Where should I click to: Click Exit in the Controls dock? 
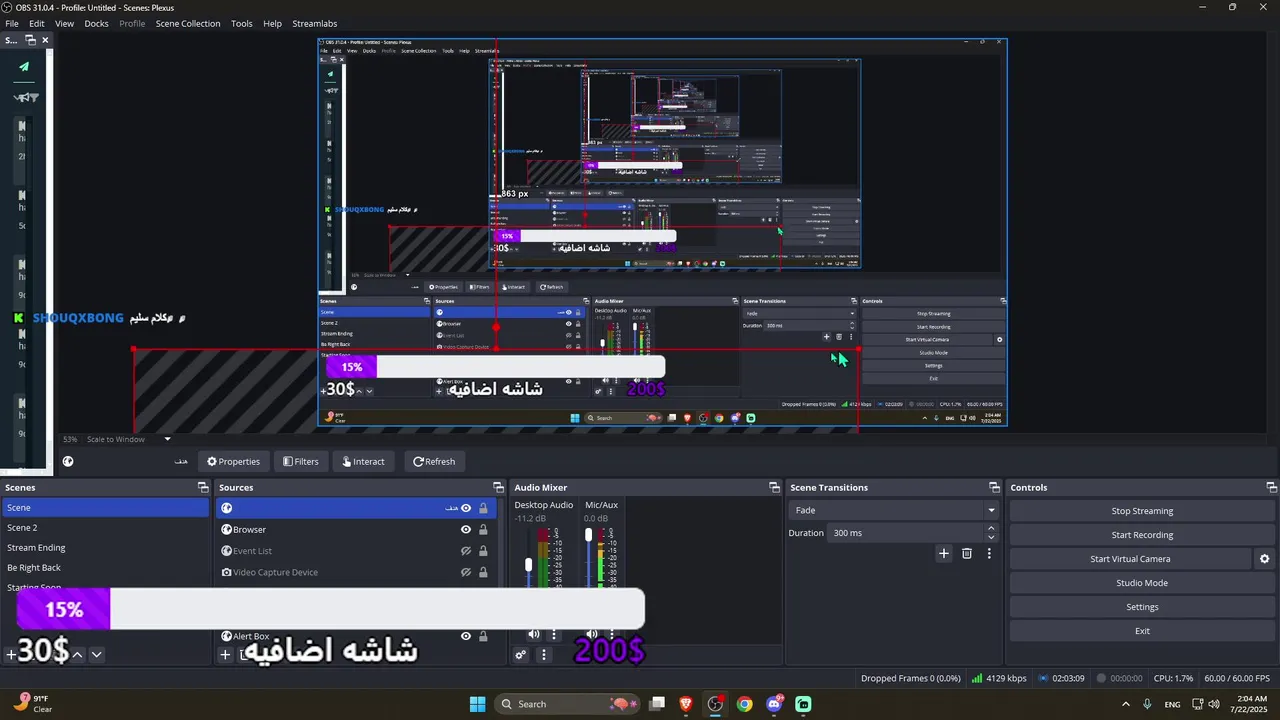(x=1142, y=631)
